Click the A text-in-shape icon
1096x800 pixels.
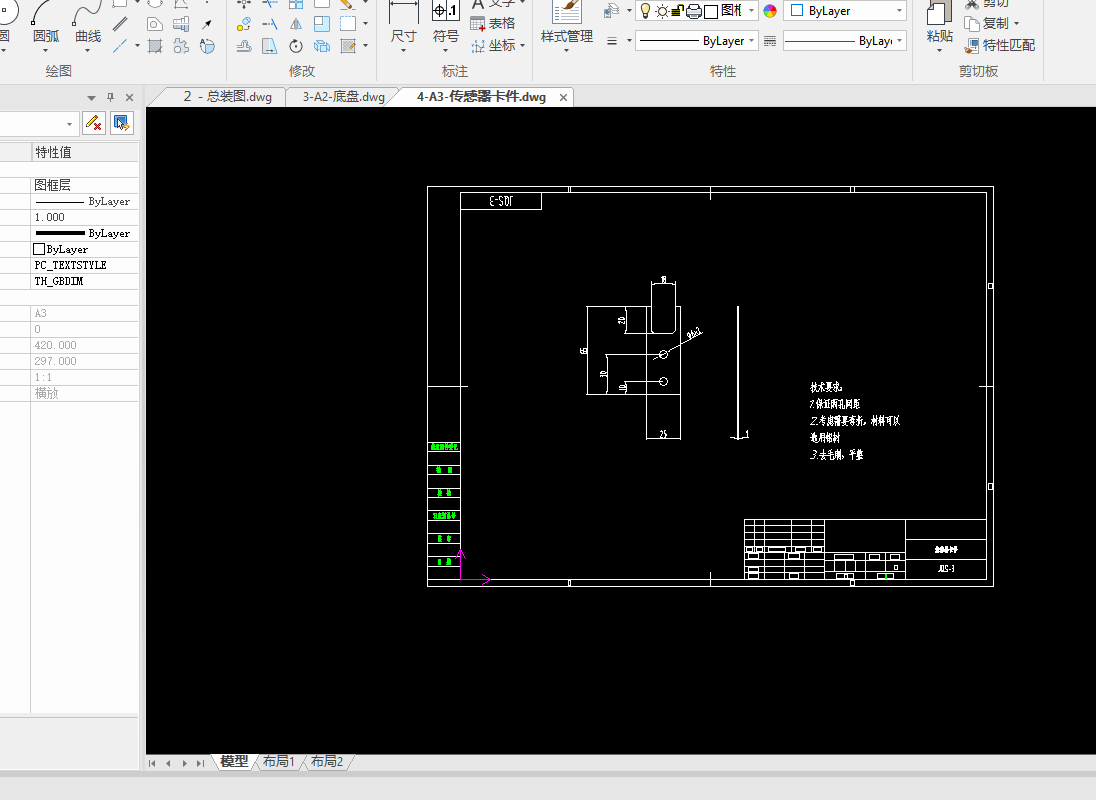coord(208,46)
